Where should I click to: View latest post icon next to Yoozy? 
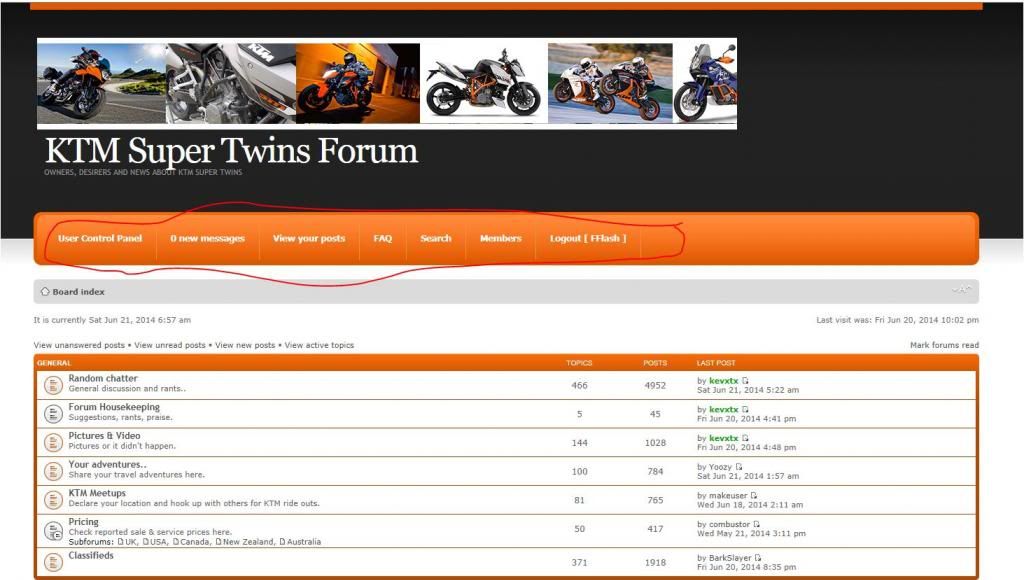click(739, 467)
